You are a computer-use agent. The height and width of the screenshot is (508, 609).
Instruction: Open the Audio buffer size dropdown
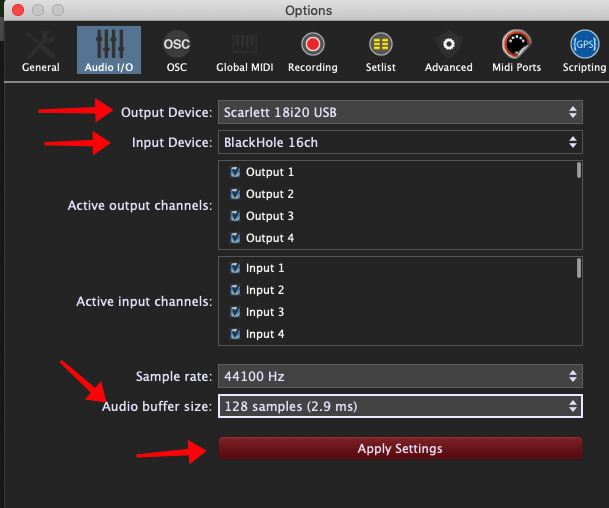[400, 406]
